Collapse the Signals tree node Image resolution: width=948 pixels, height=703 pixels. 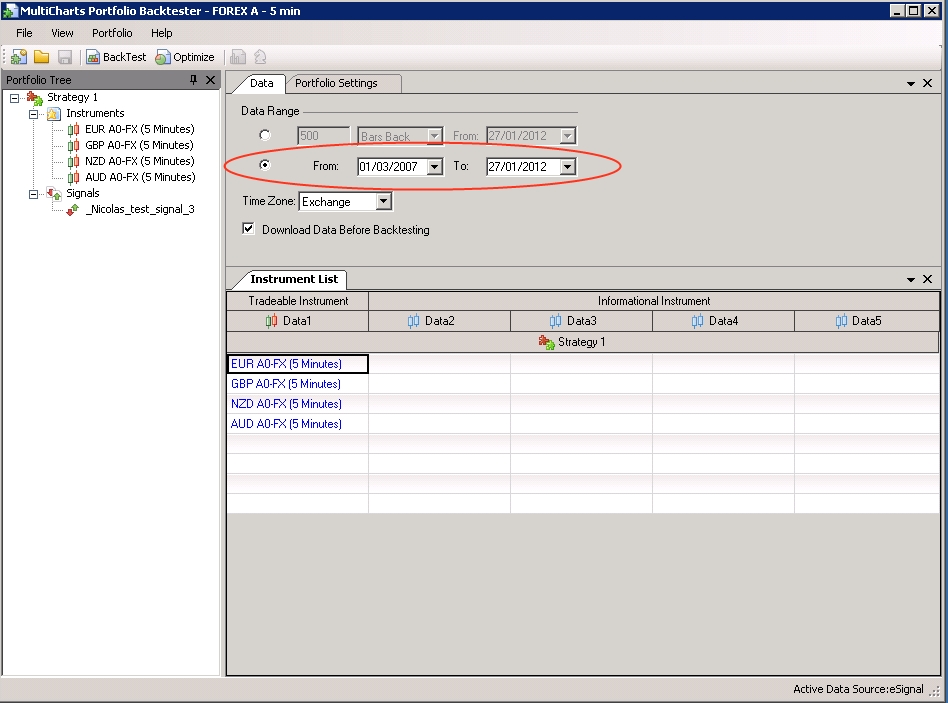click(34, 194)
